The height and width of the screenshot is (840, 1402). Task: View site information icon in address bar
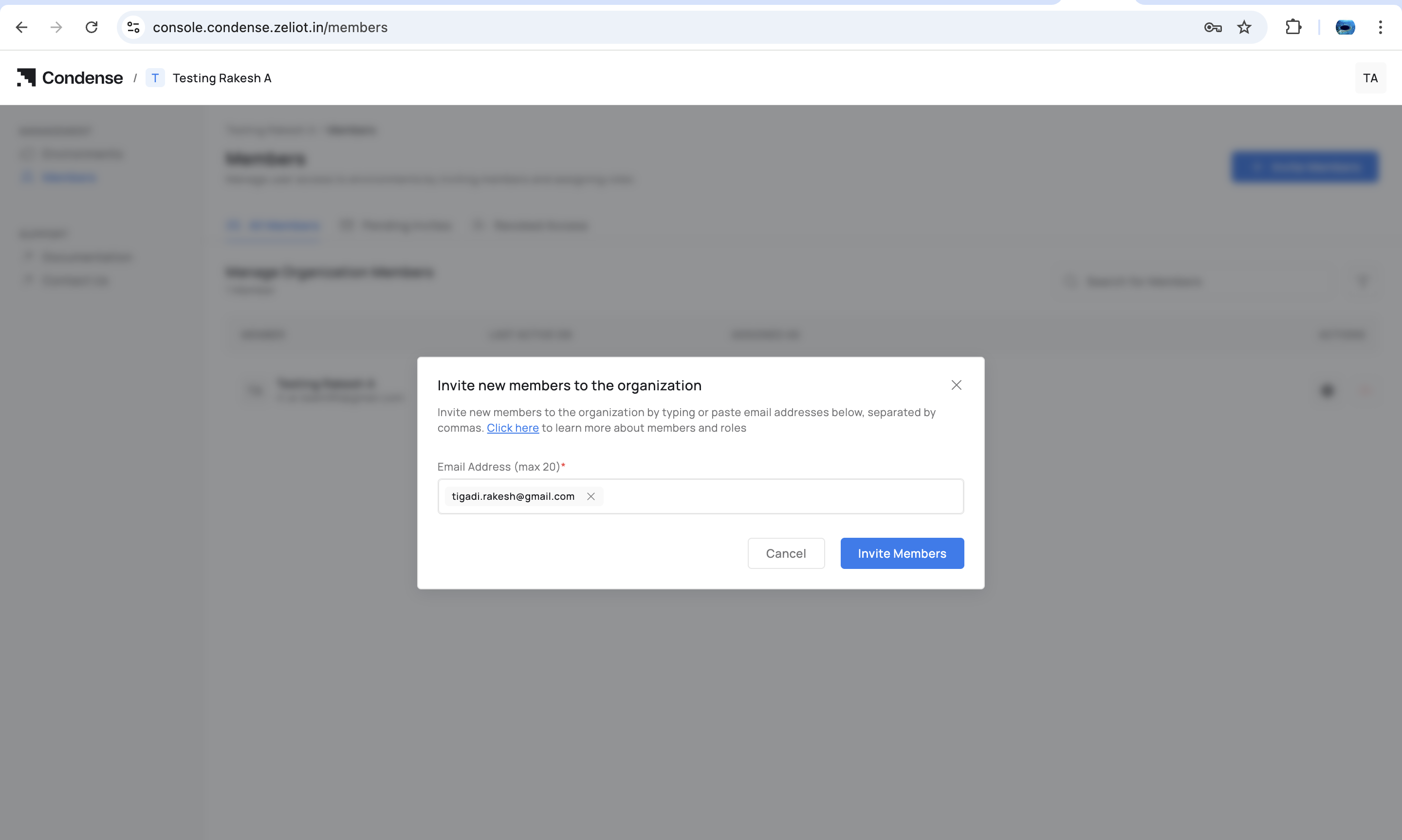[x=133, y=27]
